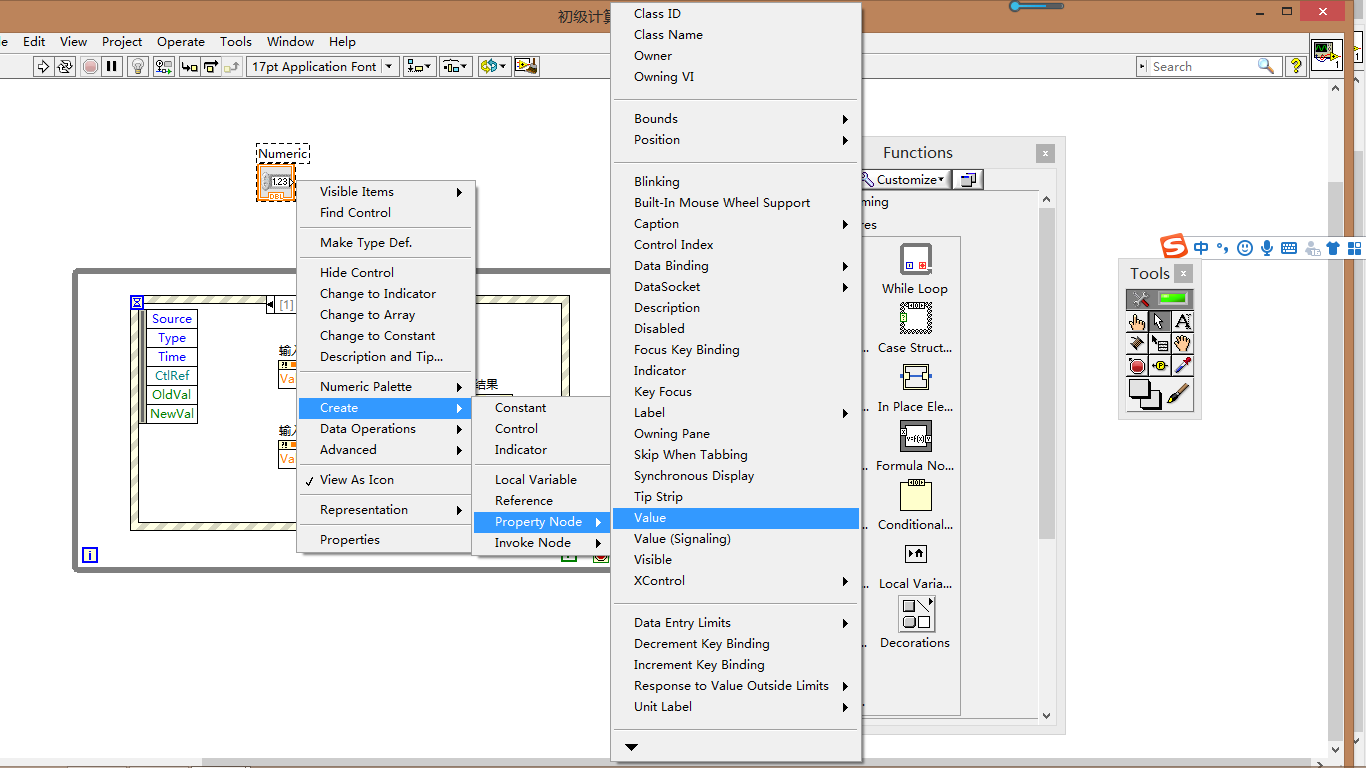1366x768 pixels.
Task: Choose Value from the Property Node submenu
Action: pyautogui.click(x=649, y=518)
